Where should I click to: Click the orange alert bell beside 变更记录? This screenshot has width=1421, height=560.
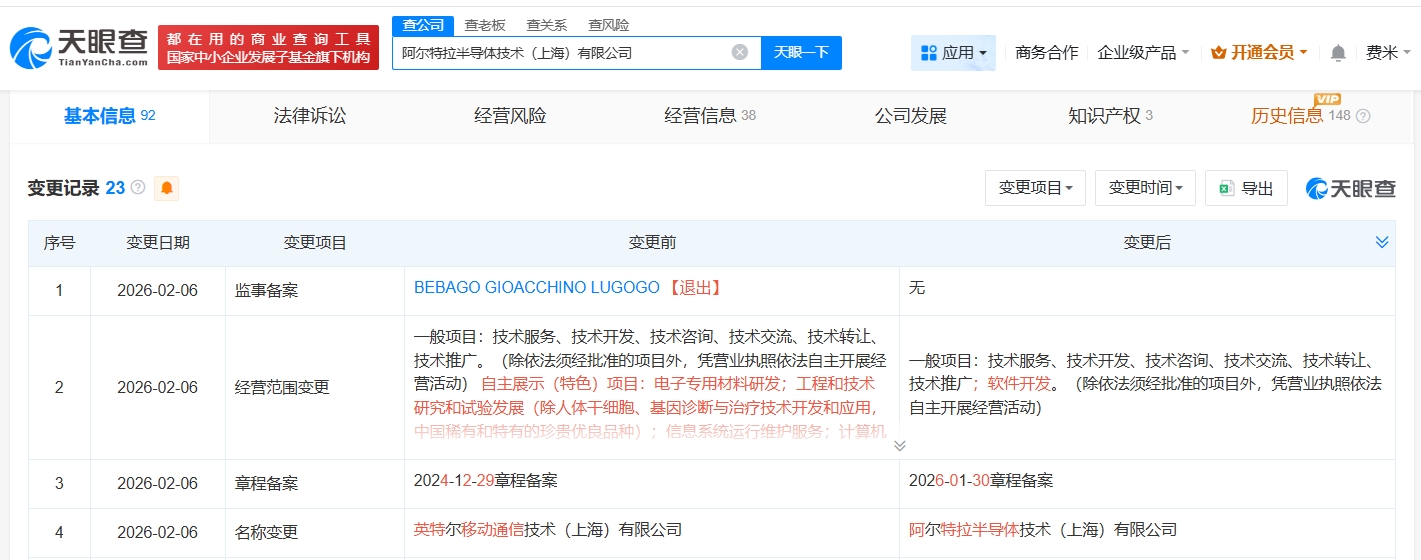(166, 188)
